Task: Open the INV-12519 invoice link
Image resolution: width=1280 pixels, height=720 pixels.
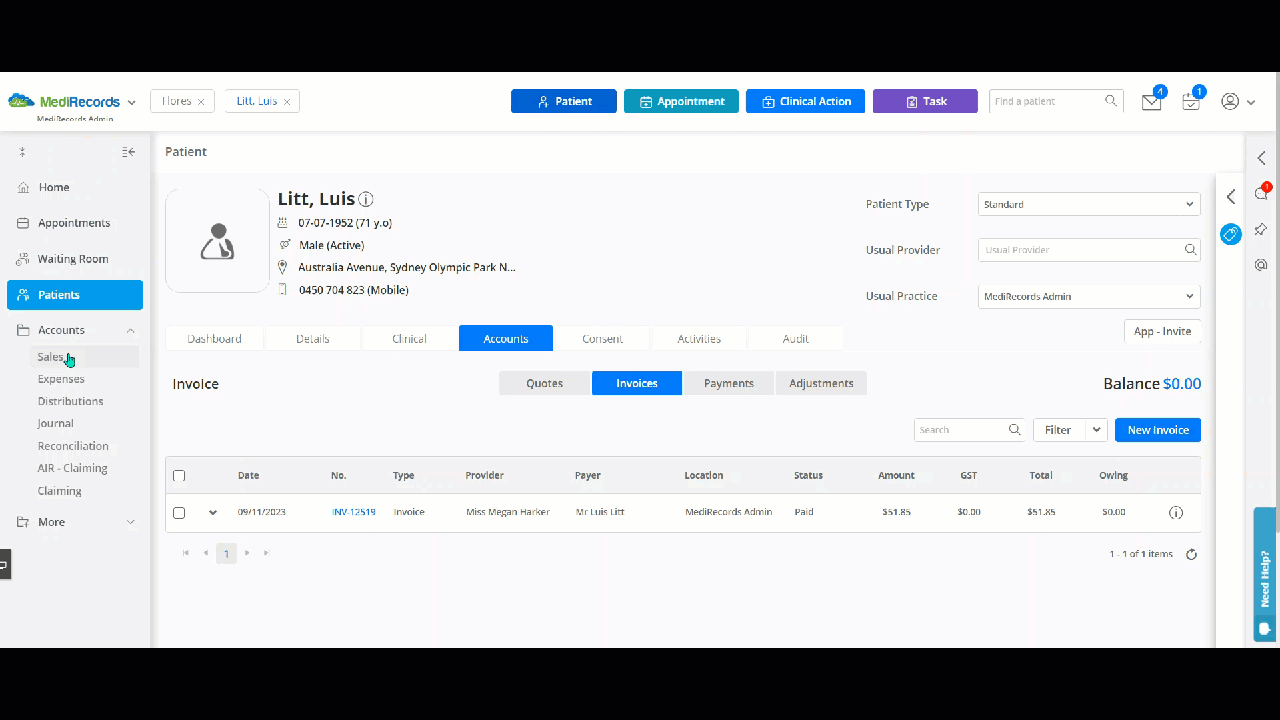Action: click(x=354, y=512)
